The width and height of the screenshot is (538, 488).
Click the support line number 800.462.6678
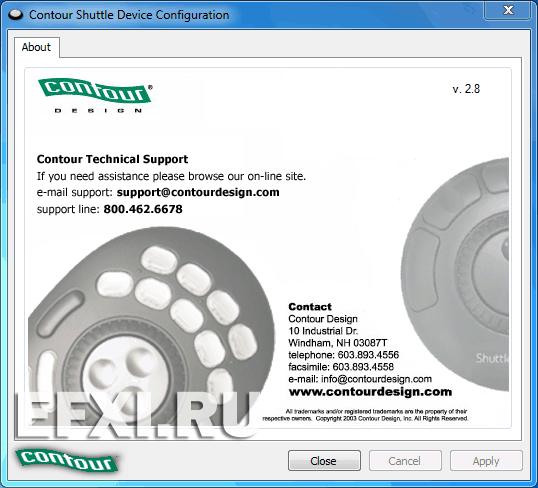coord(143,209)
